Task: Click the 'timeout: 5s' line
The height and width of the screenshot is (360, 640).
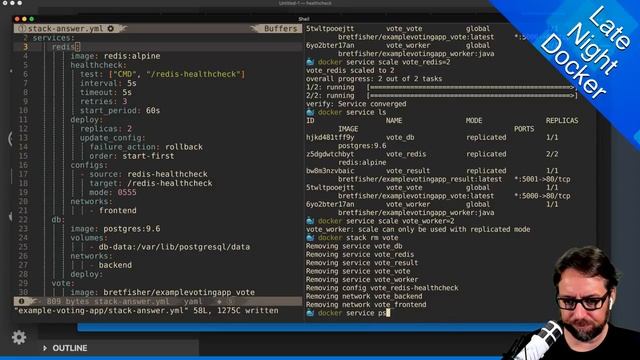Action: point(106,92)
